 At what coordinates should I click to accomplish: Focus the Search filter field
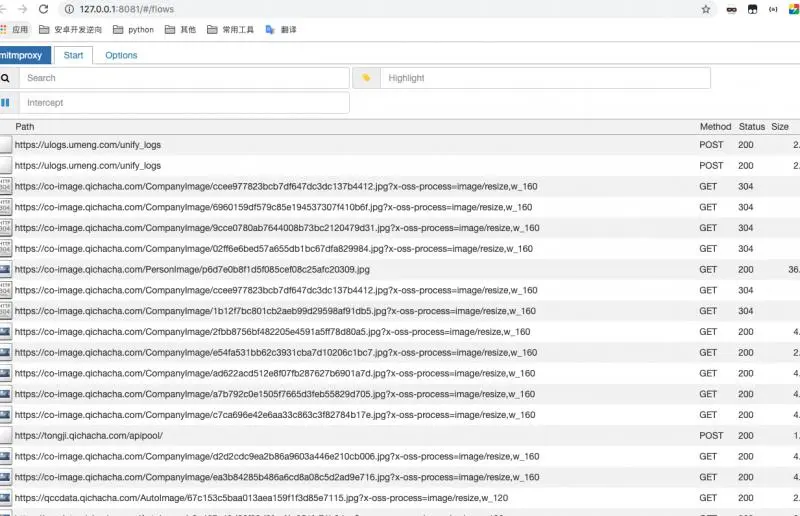184,78
